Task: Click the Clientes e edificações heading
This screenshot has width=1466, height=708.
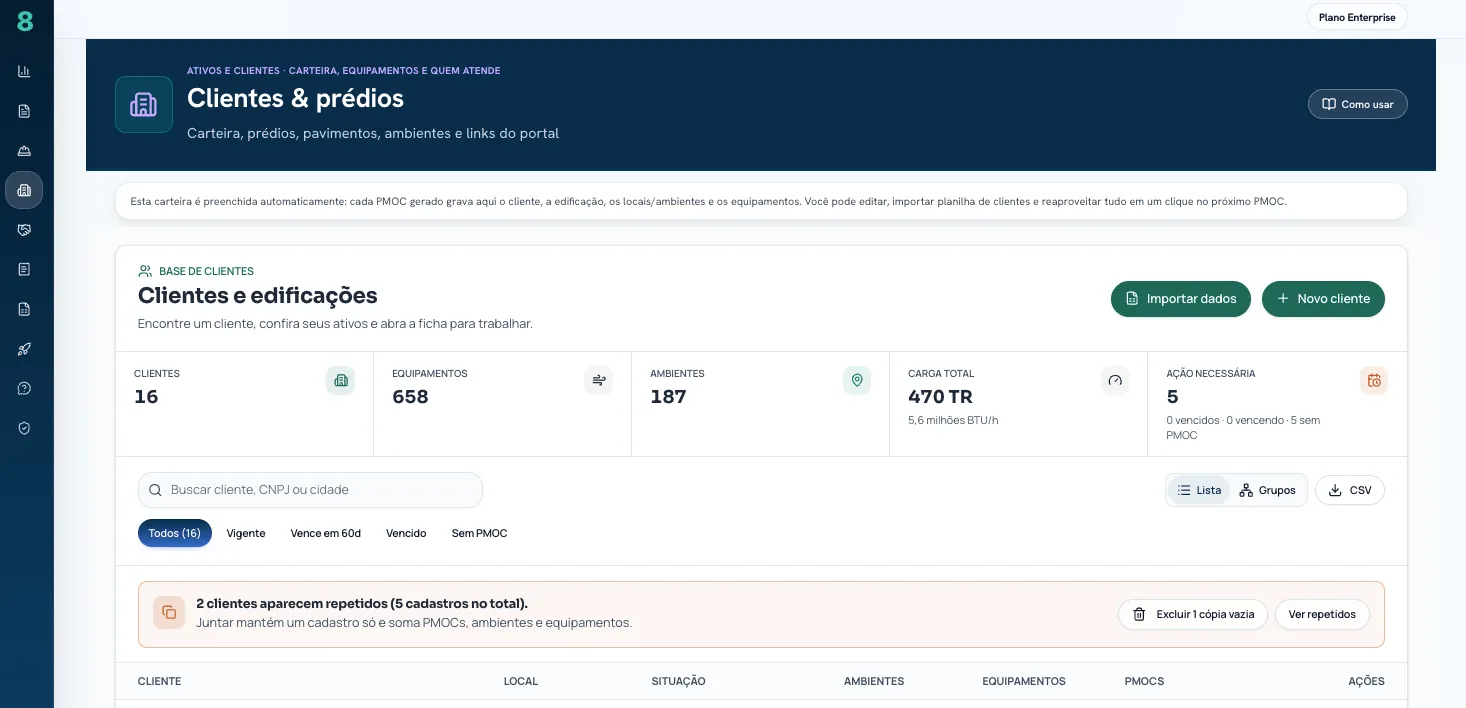Action: (x=258, y=296)
